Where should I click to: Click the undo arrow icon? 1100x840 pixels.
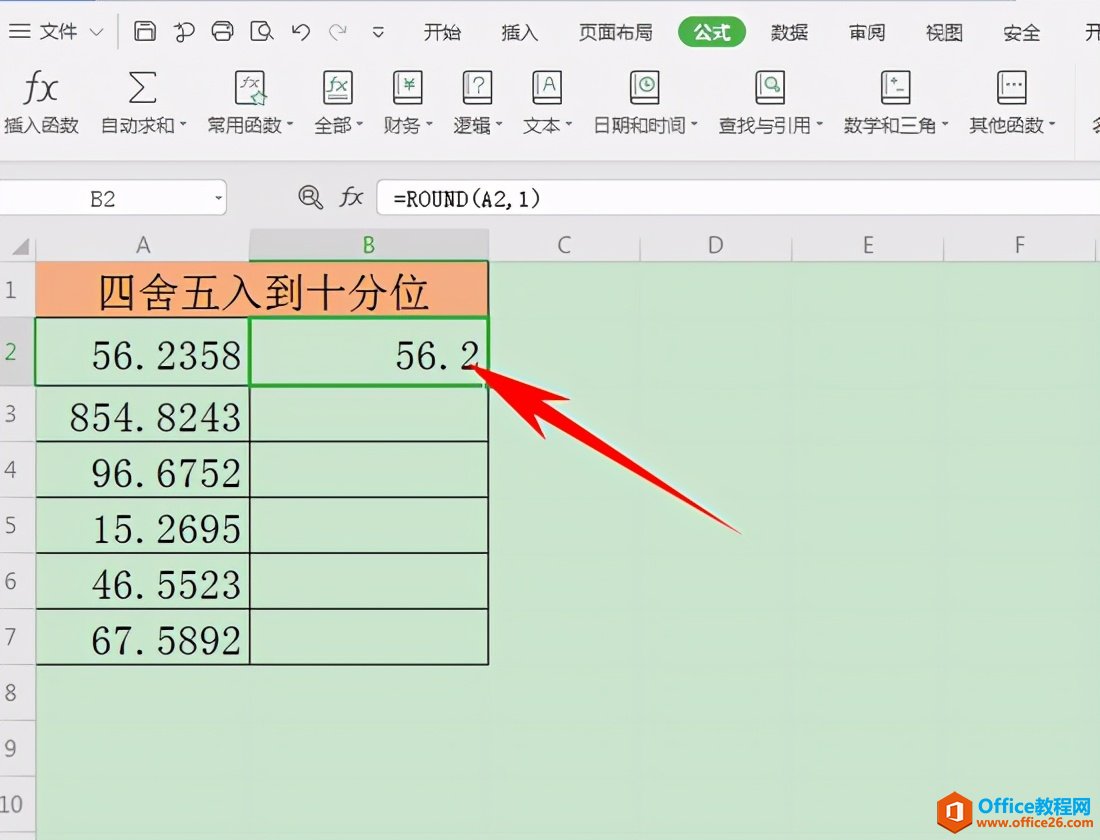301,32
